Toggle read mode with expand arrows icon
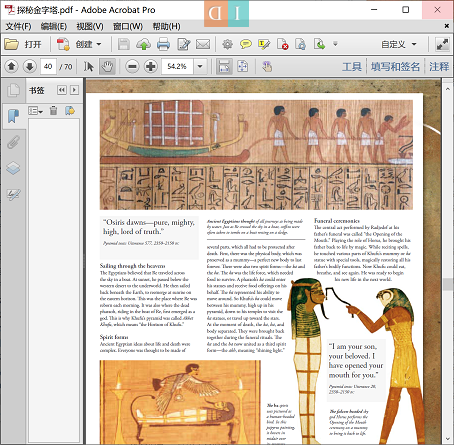 pos(442,44)
